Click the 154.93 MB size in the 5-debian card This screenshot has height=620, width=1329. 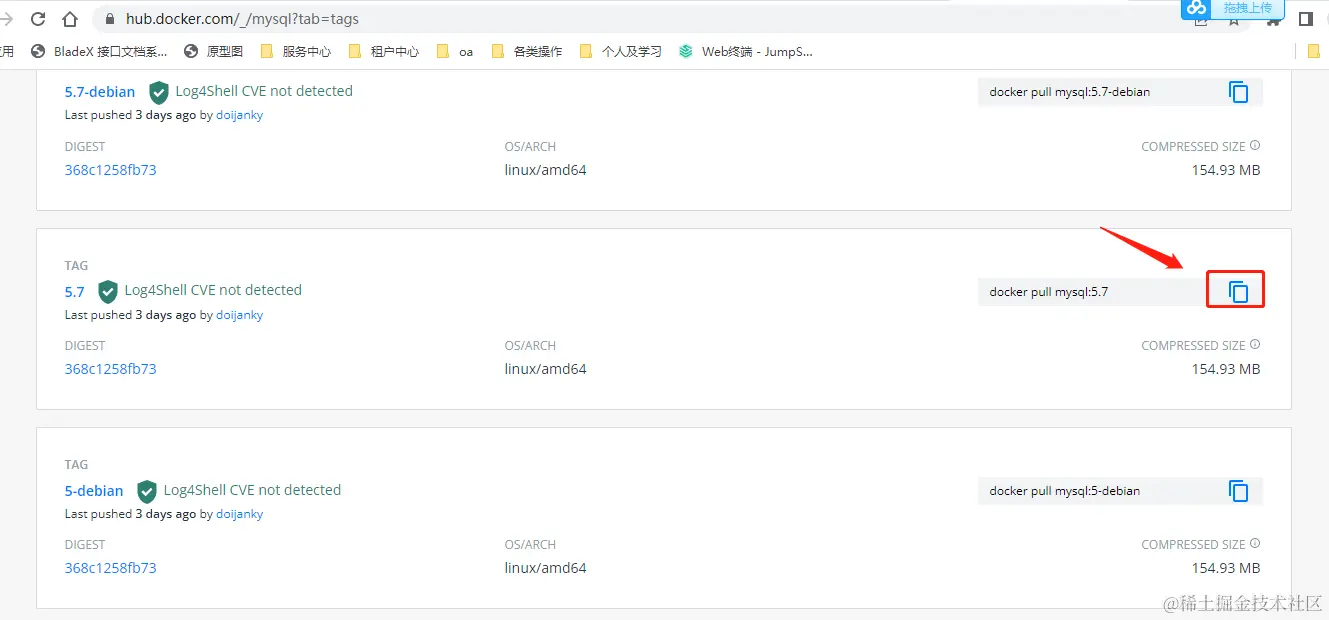pyautogui.click(x=1226, y=568)
